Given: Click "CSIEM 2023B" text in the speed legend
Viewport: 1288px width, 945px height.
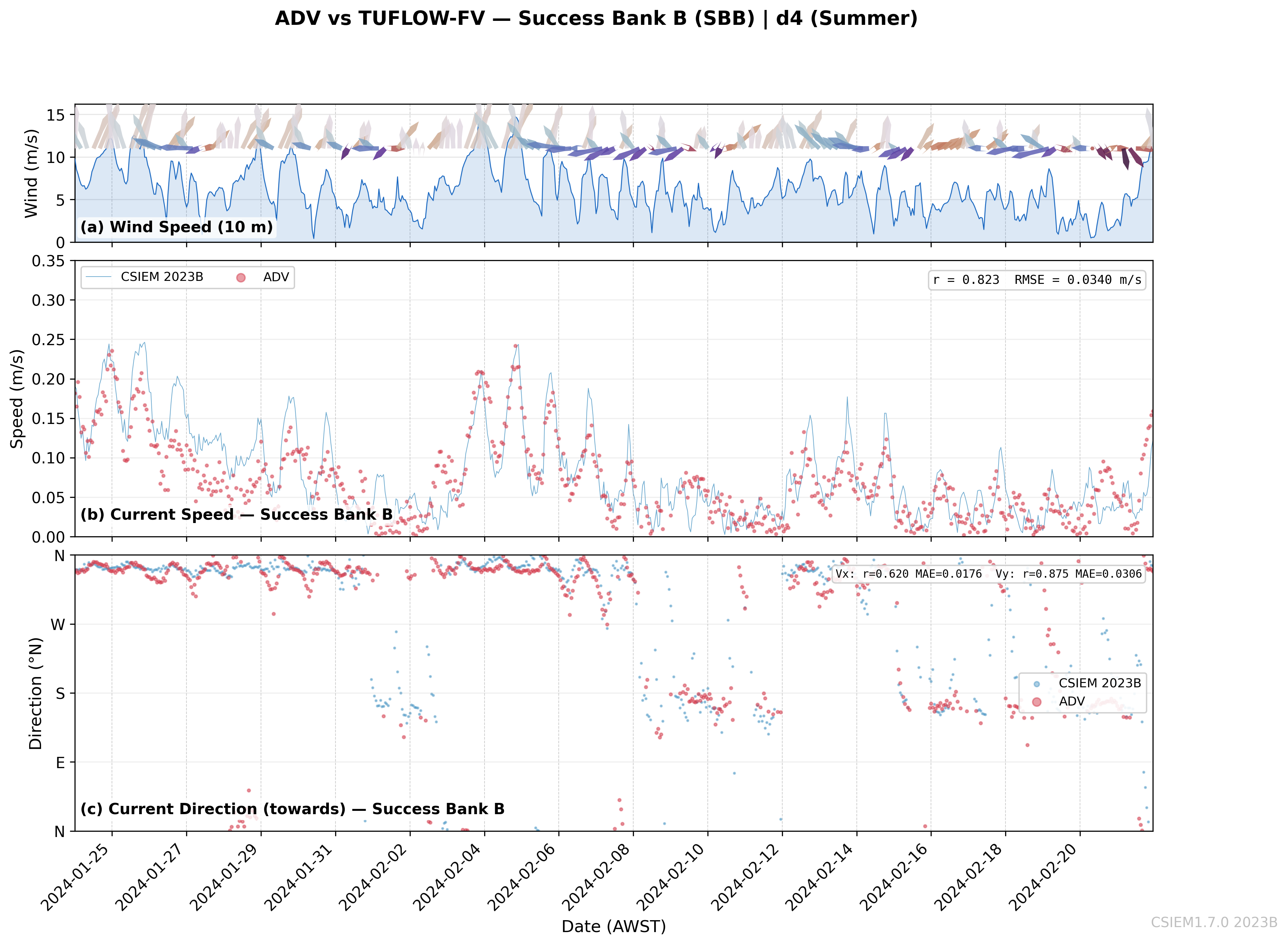Looking at the screenshot, I should coord(162,278).
